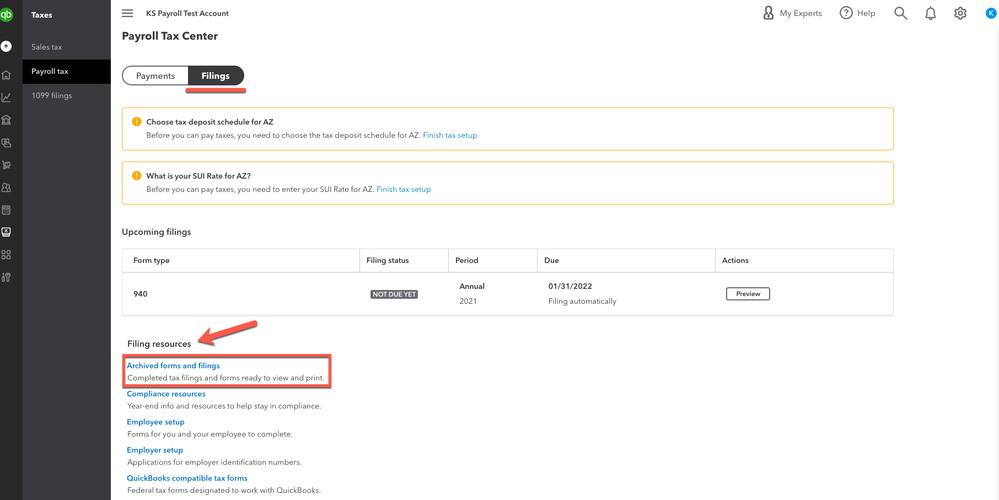Switch to the Filings tab
This screenshot has width=999, height=500.
point(216,76)
